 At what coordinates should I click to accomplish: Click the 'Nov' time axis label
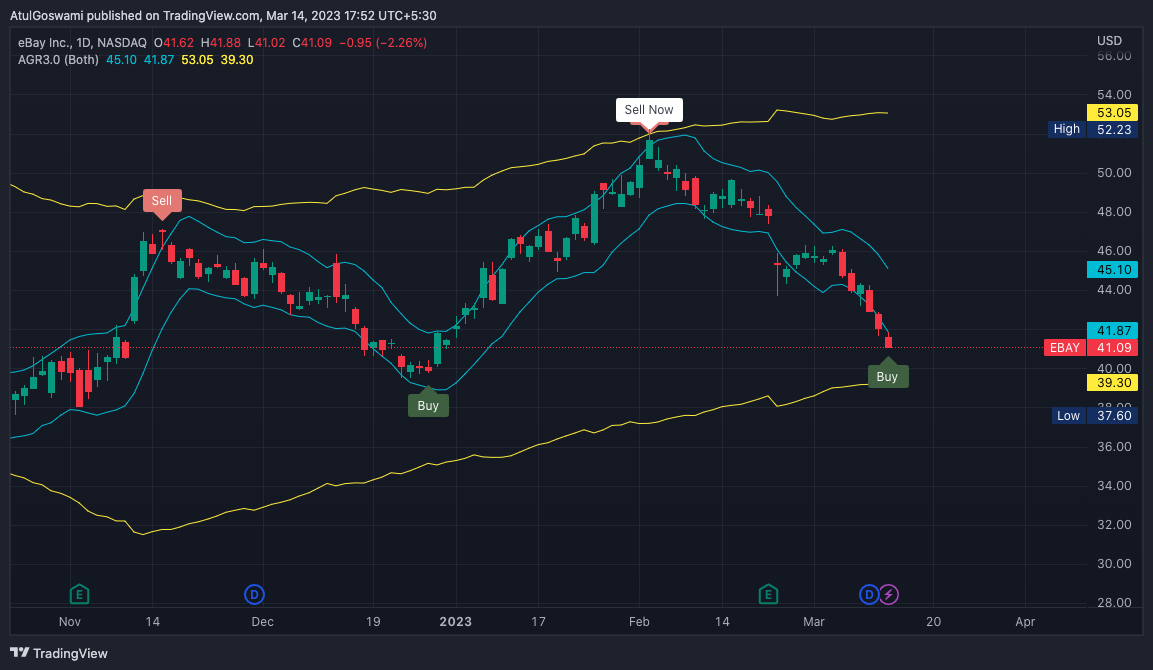coord(70,621)
